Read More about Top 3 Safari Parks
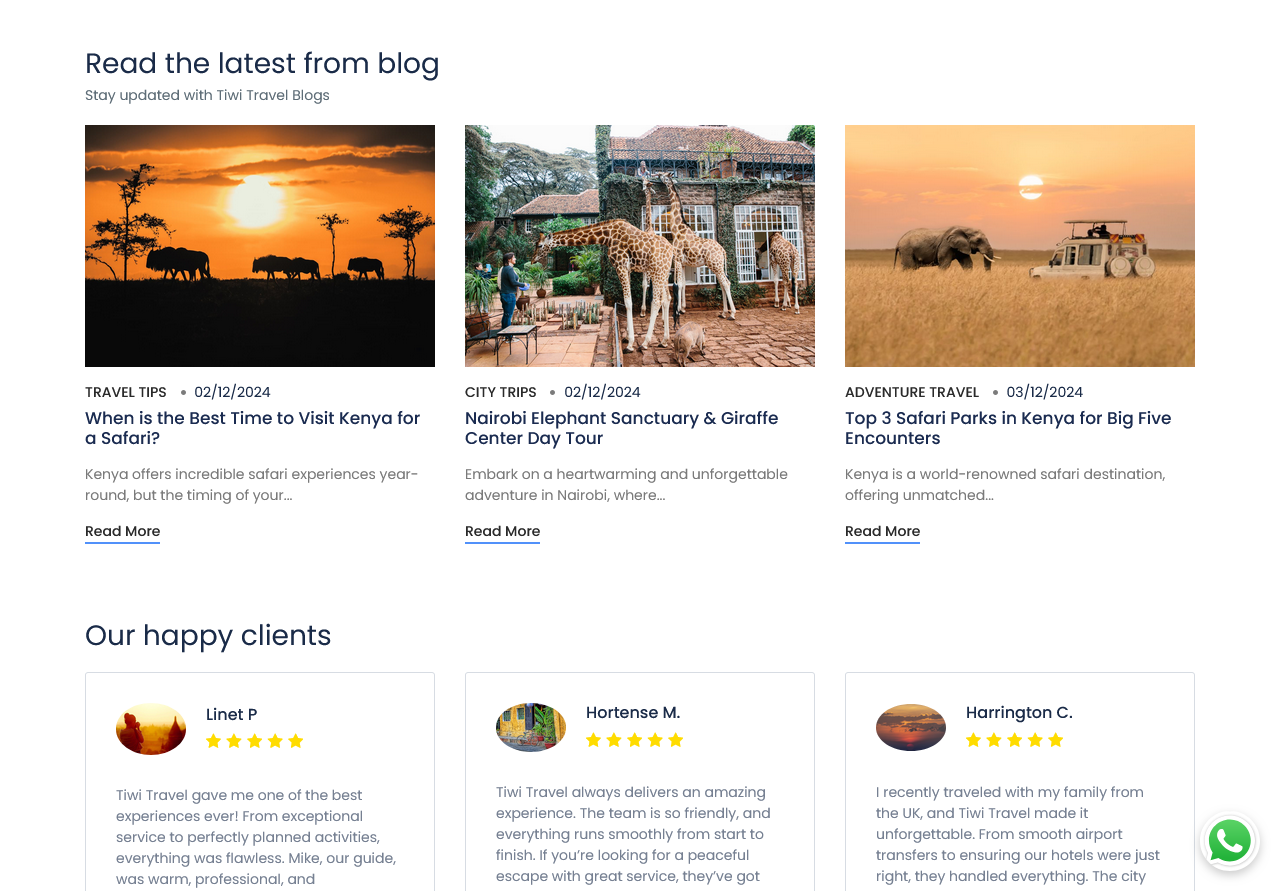The width and height of the screenshot is (1280, 891). coord(883,531)
